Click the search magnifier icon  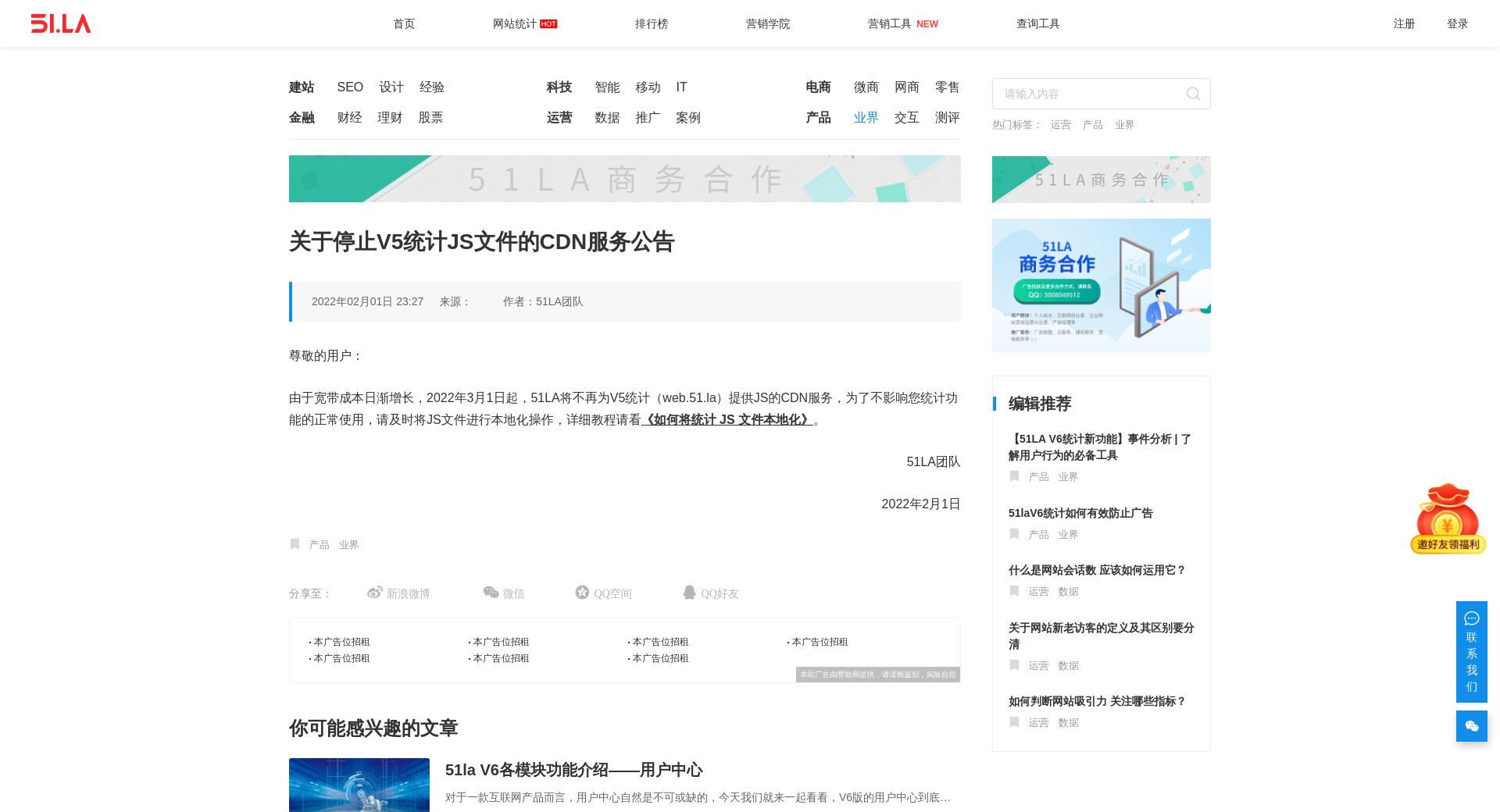click(1193, 94)
